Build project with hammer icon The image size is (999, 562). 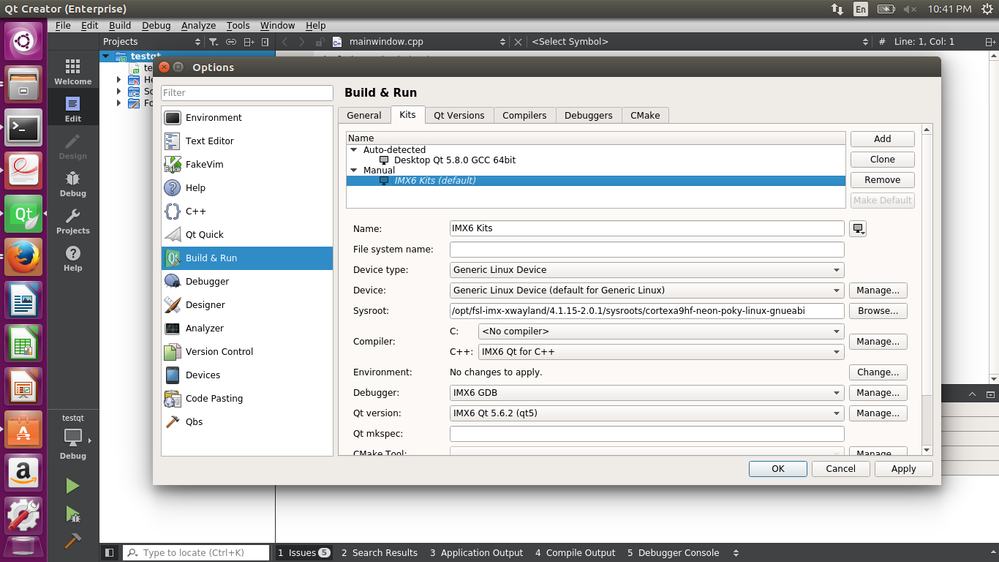pos(73,540)
